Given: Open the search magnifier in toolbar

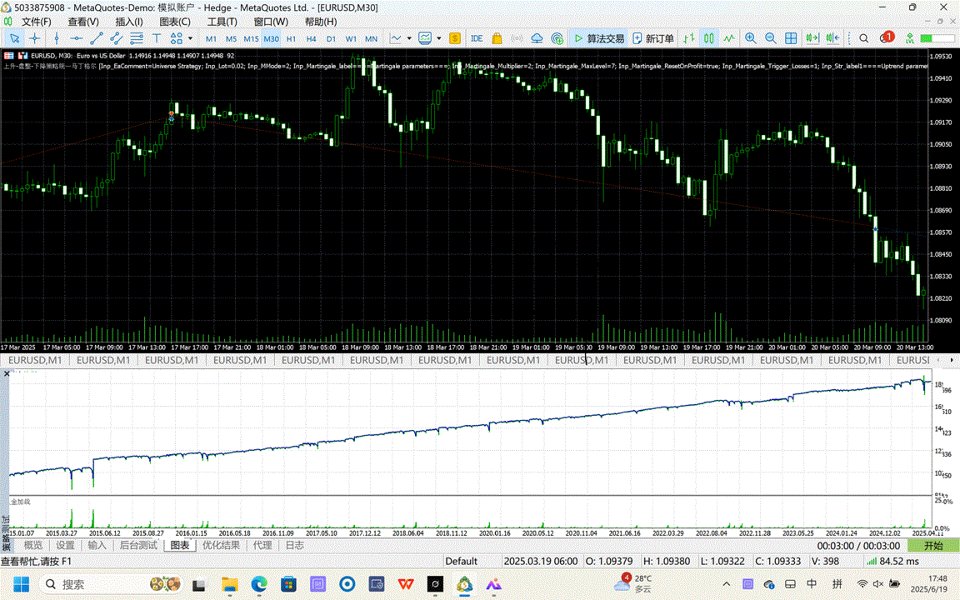Looking at the screenshot, I should coord(864,38).
